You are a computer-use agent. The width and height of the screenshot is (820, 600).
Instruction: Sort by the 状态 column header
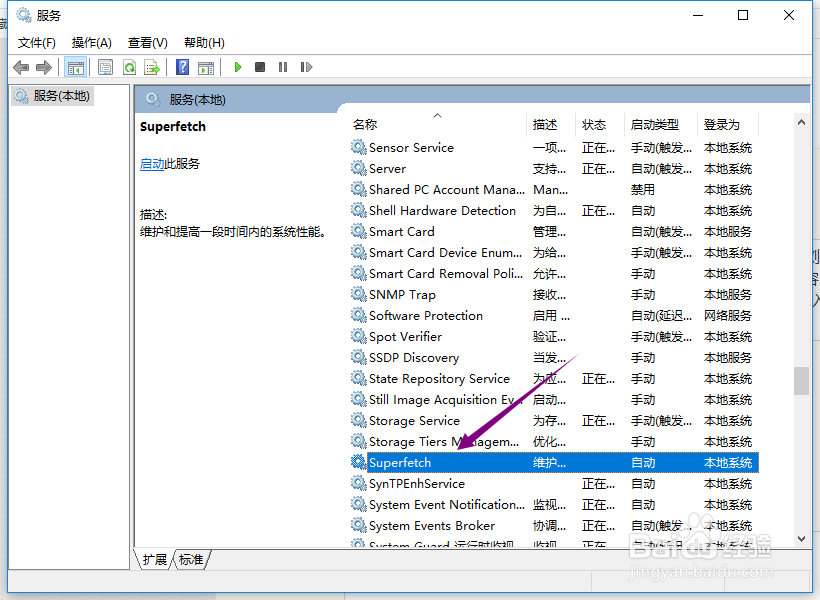coord(600,124)
